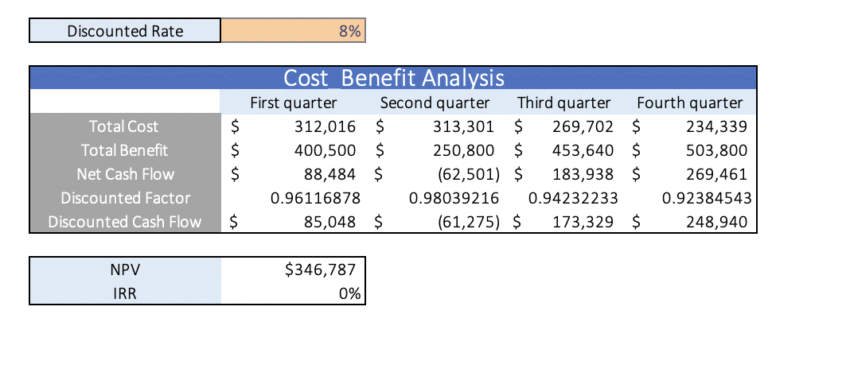850x388 pixels.
Task: Click the 453,640 total benefit cell
Action: [x=564, y=150]
